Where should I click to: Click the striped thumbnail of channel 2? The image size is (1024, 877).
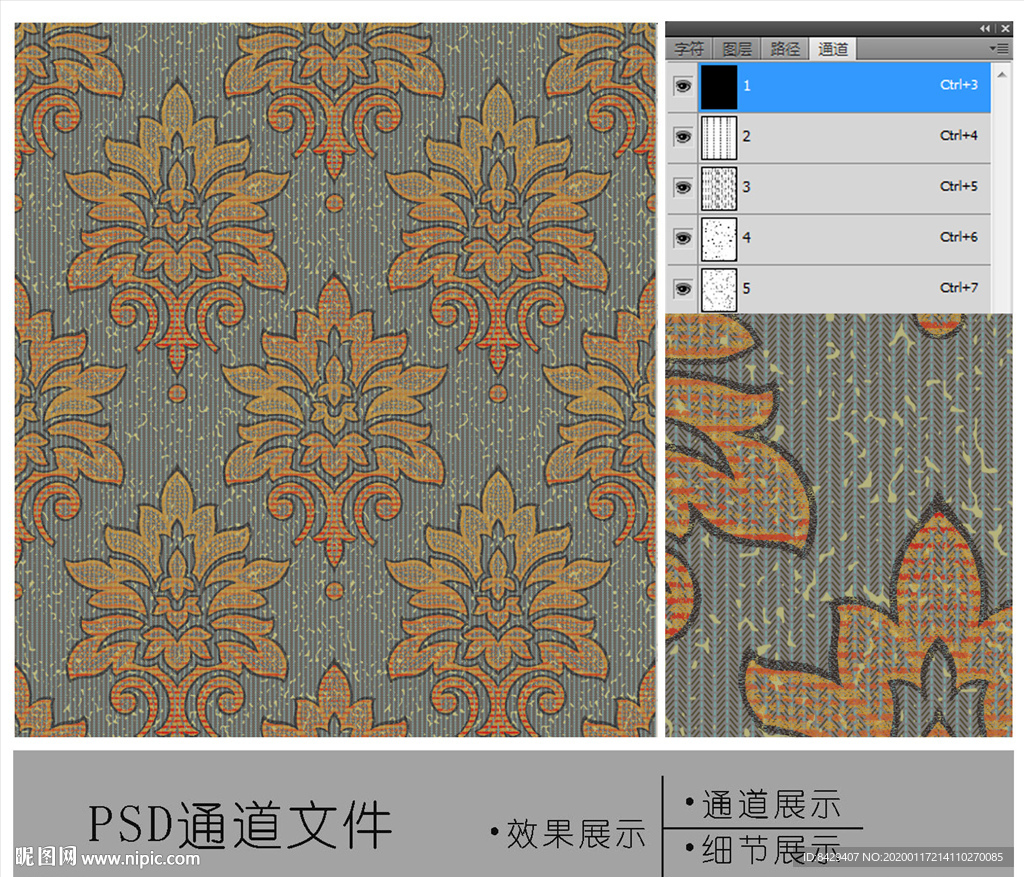[718, 137]
